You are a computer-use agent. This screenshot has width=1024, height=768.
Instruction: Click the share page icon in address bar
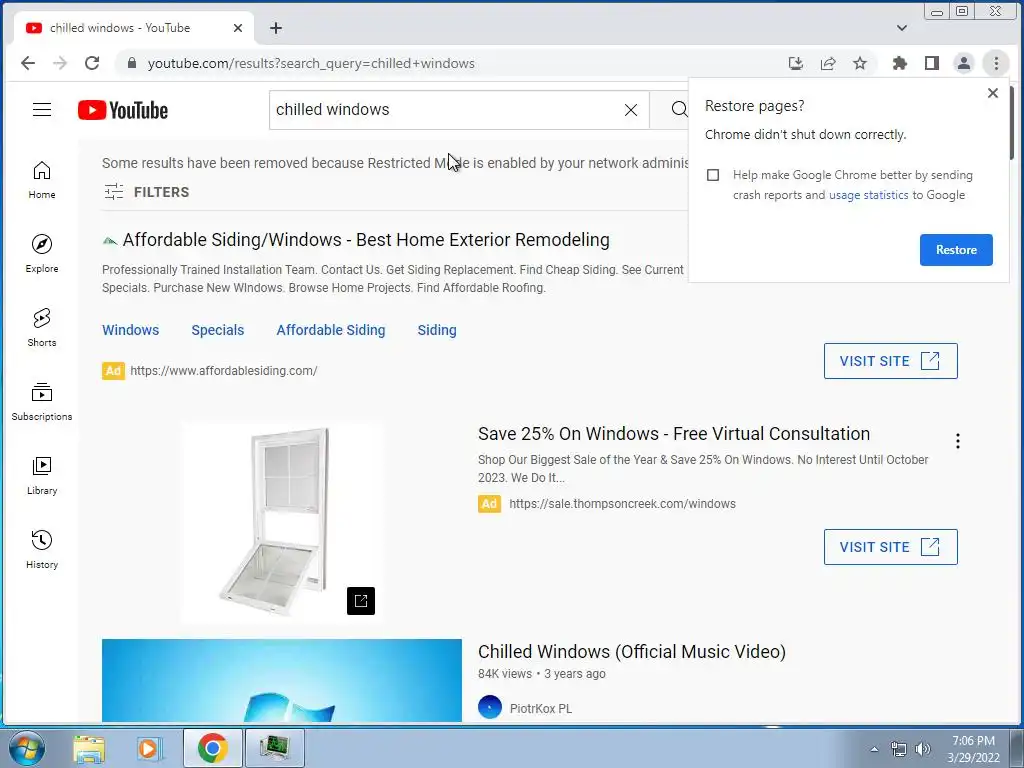click(x=828, y=63)
